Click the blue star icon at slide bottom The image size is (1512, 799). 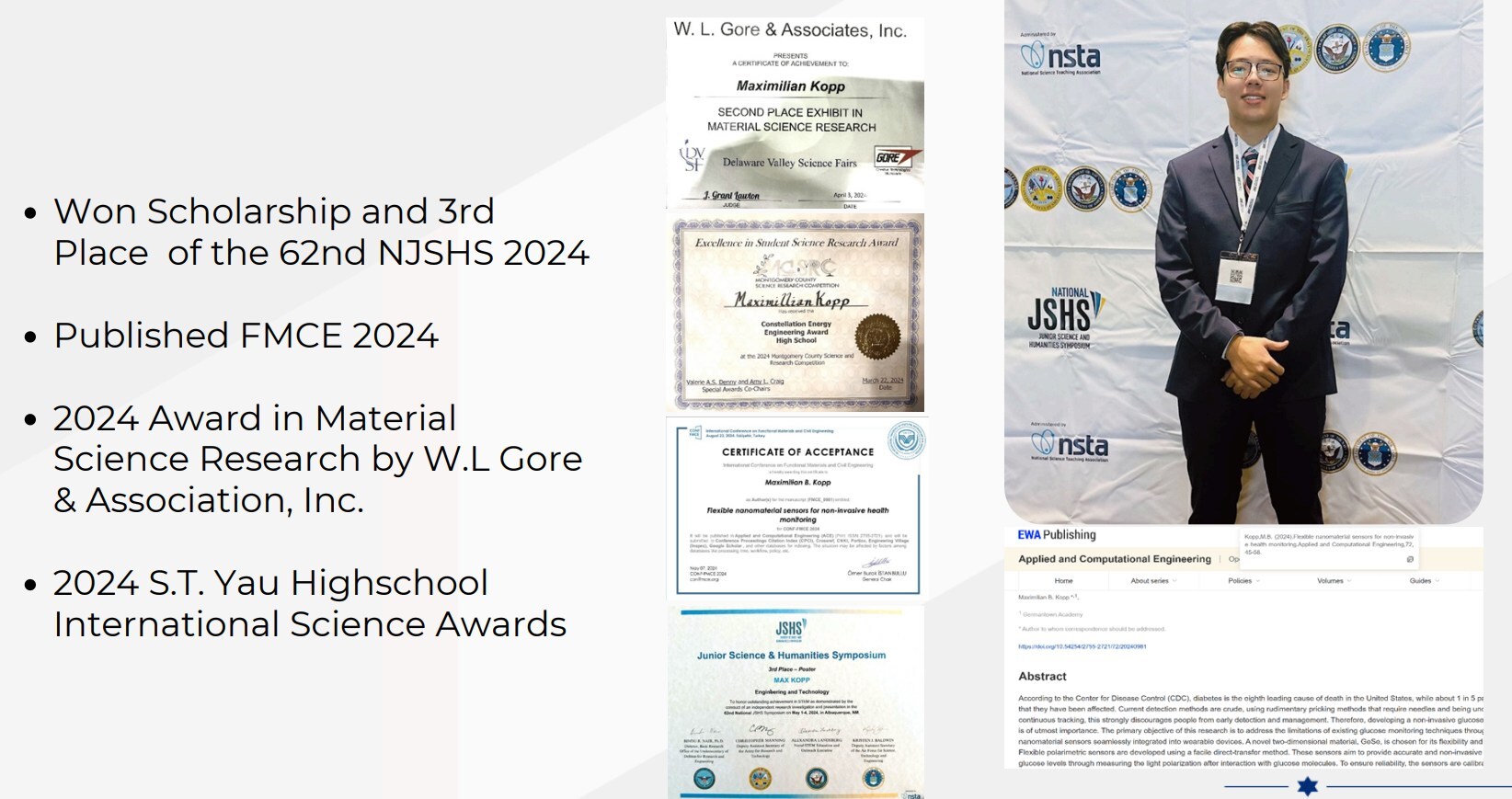coord(1307,786)
